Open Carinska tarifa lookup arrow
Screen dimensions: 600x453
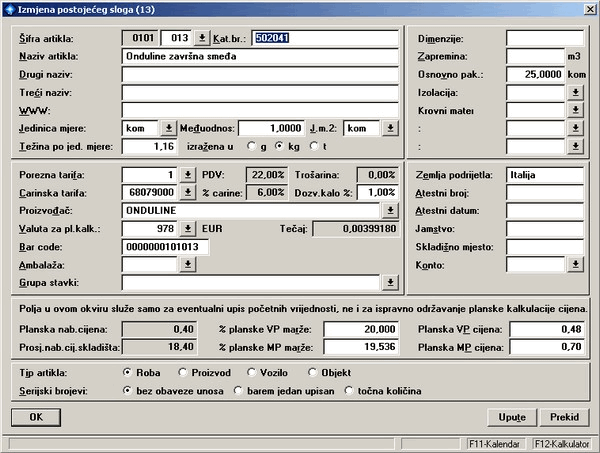(188, 192)
